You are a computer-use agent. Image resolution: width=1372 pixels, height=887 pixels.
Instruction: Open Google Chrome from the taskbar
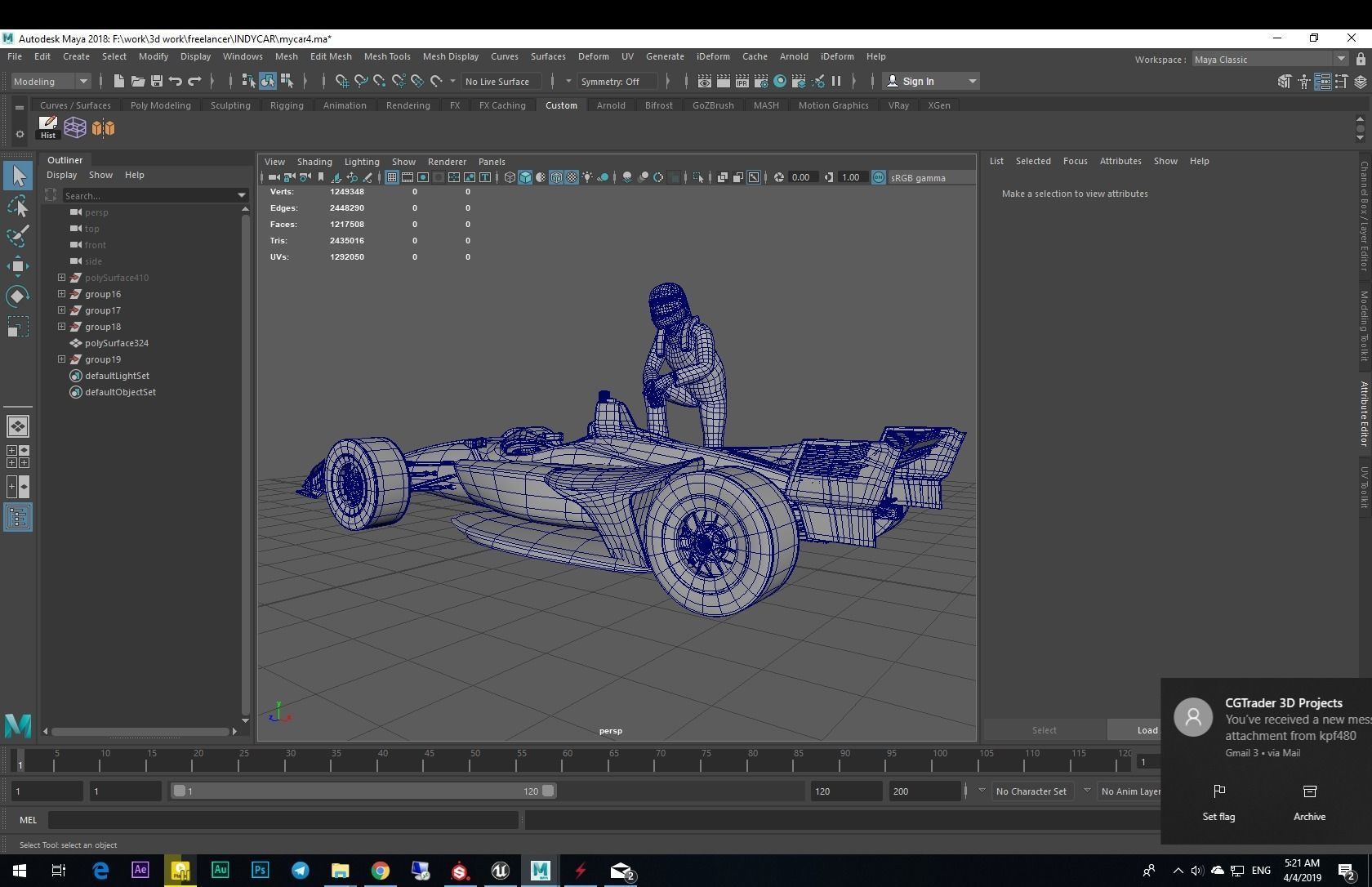click(380, 871)
